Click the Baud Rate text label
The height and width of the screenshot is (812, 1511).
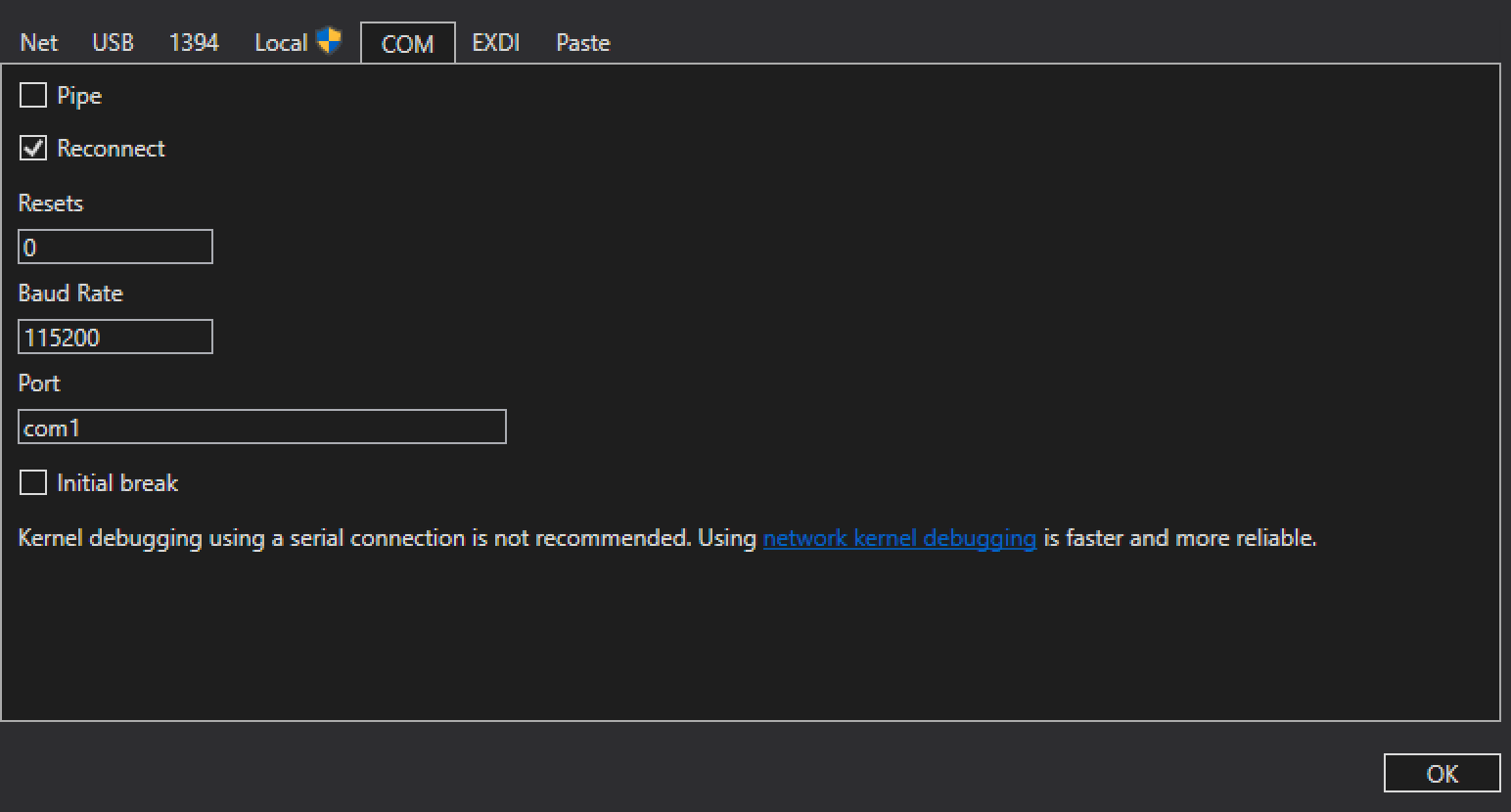(70, 293)
